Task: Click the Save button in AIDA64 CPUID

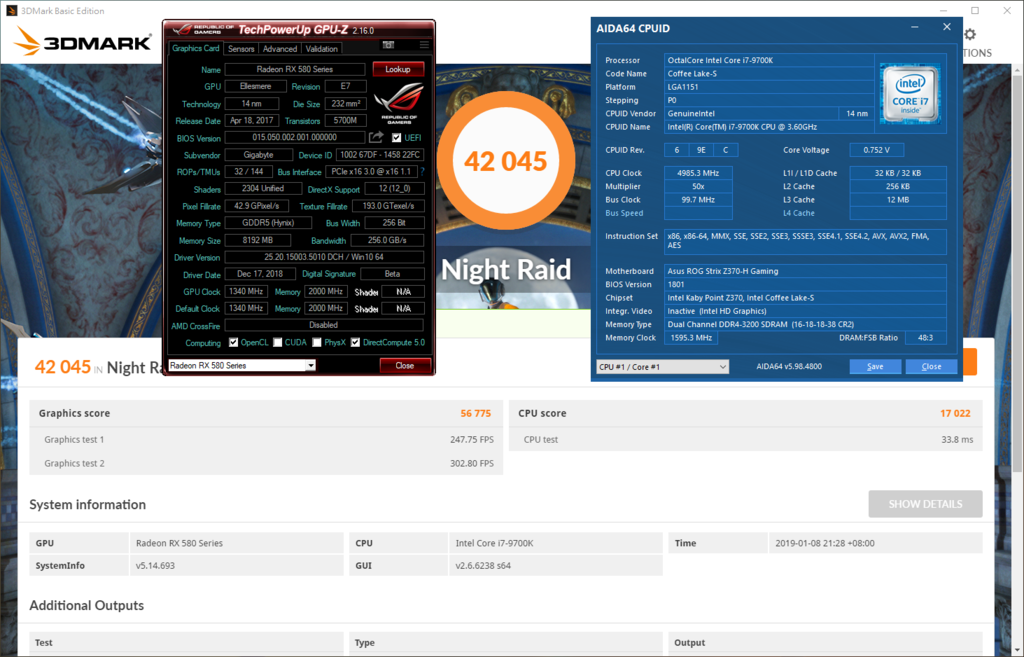Action: pyautogui.click(x=875, y=366)
